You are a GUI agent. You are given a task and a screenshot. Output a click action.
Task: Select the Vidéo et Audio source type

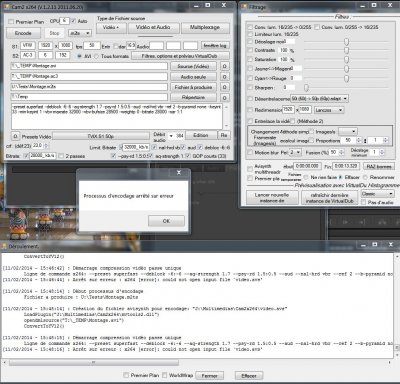(153, 28)
